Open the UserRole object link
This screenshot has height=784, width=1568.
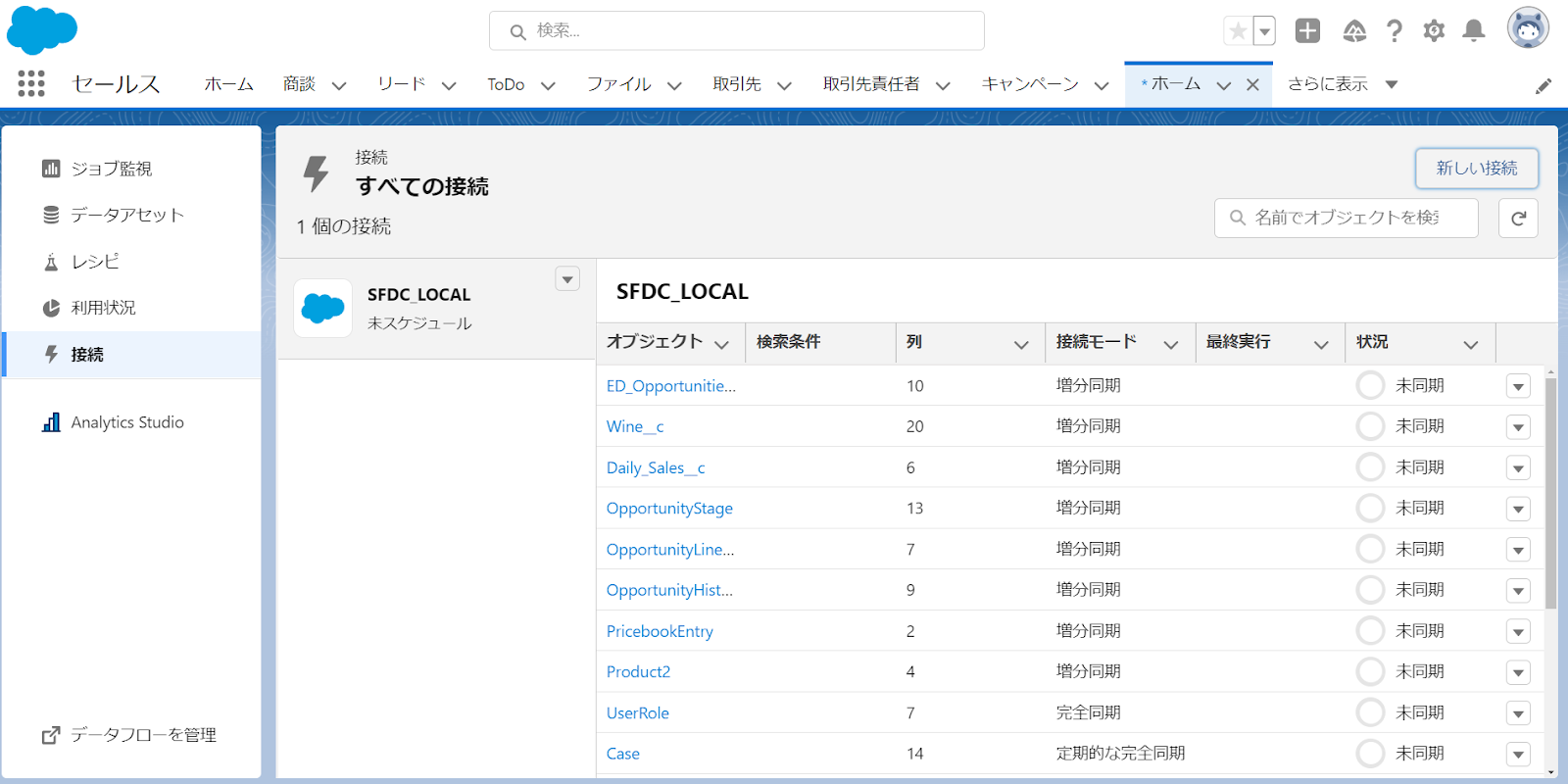[638, 713]
